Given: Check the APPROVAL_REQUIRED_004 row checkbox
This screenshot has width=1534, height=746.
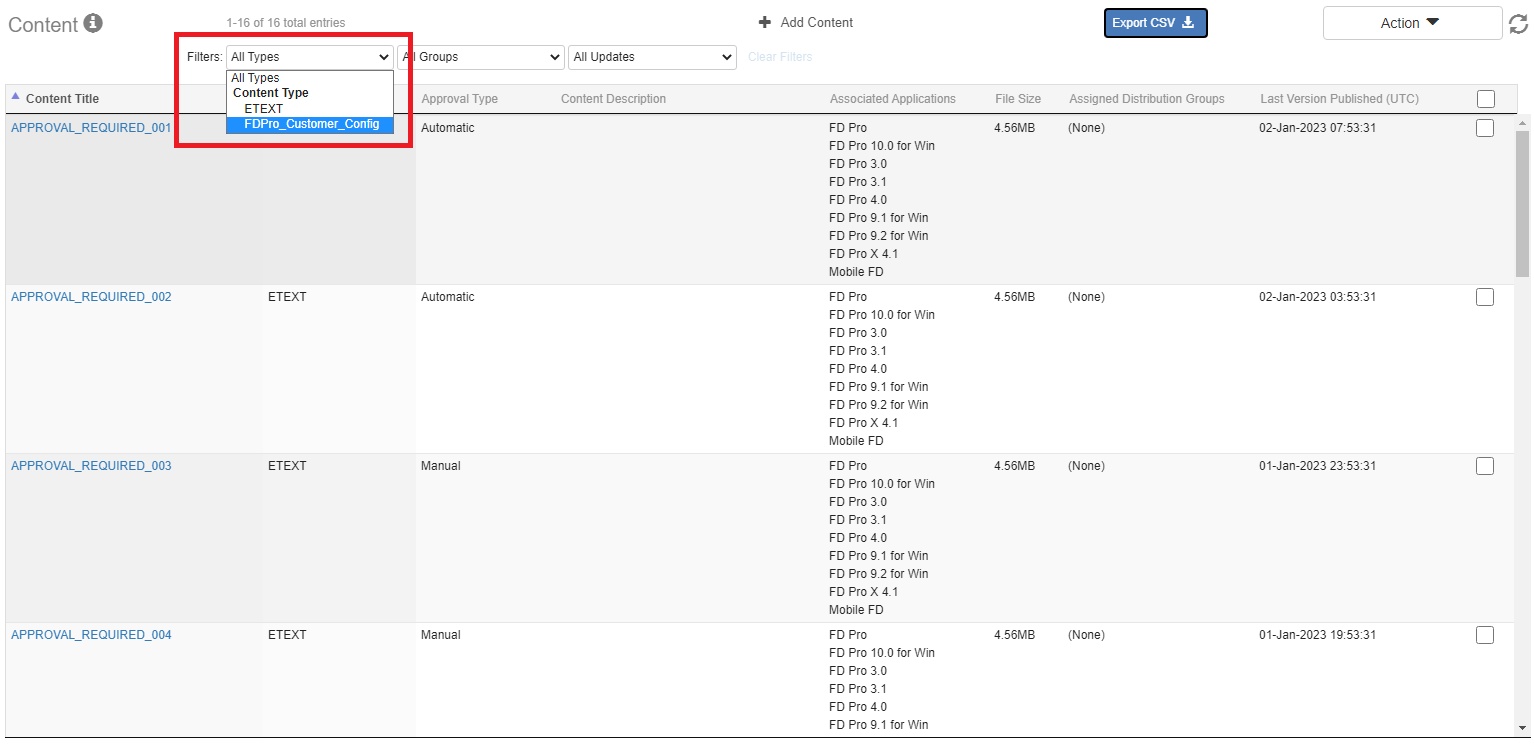Looking at the screenshot, I should coord(1485,634).
